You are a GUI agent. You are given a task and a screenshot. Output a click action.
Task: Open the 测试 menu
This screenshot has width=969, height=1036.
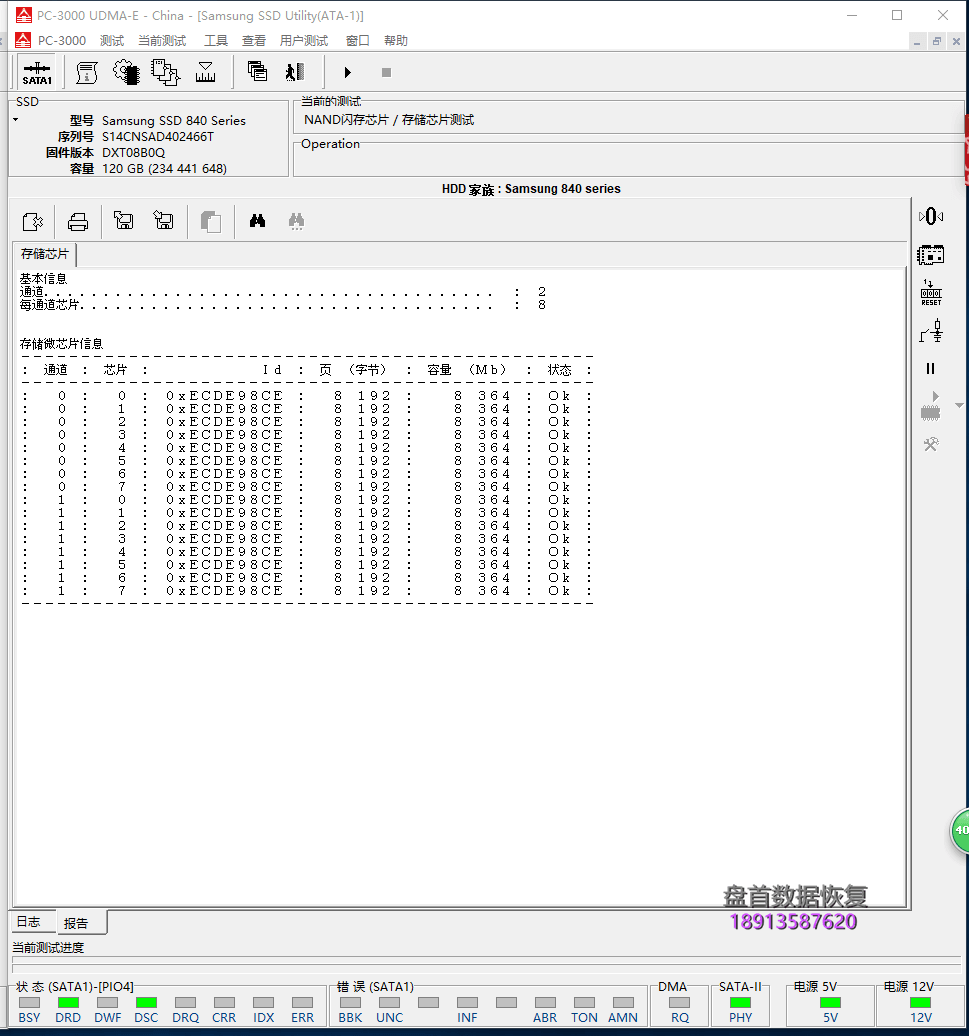coord(112,40)
